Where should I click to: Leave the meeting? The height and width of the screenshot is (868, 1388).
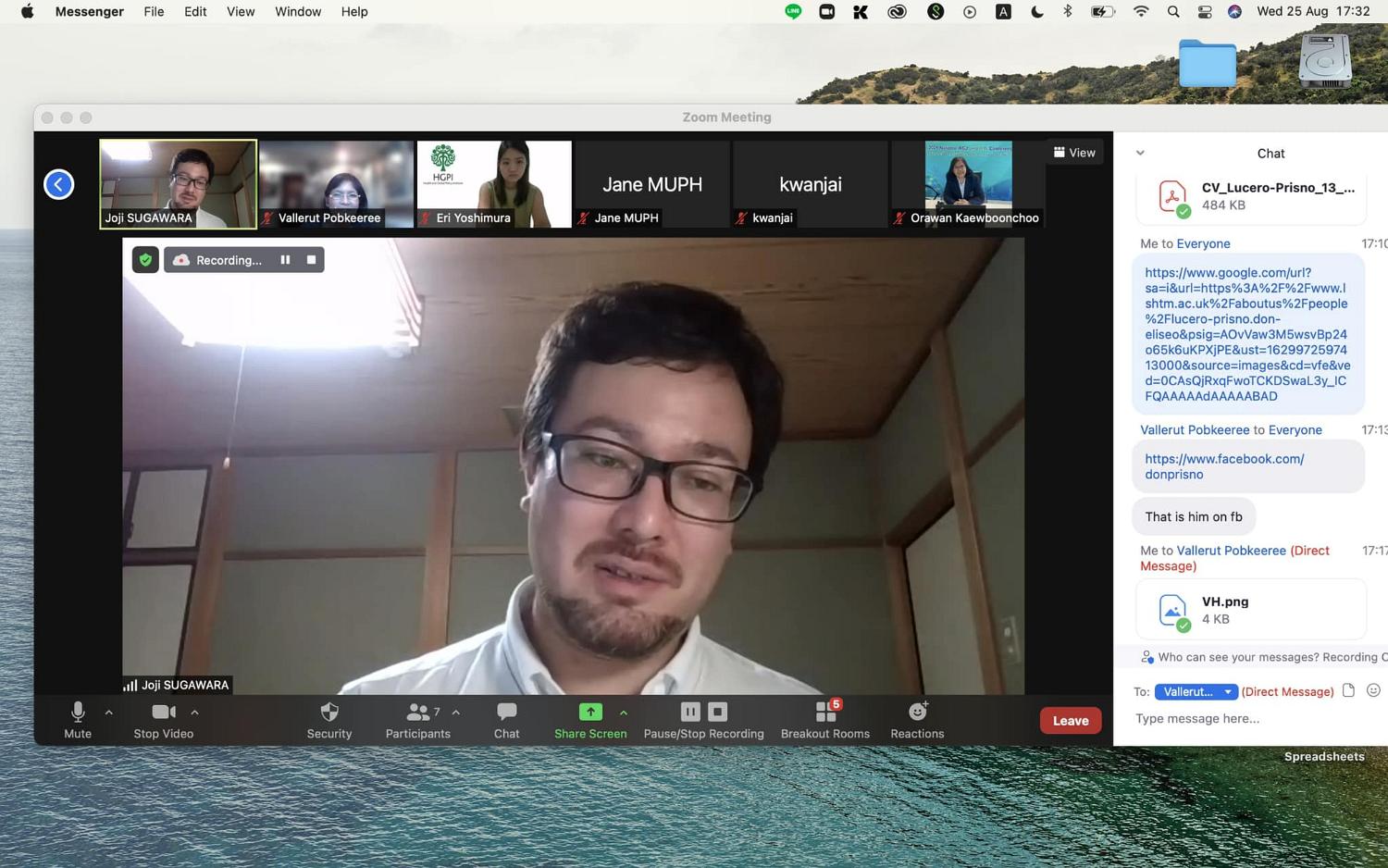click(1071, 721)
